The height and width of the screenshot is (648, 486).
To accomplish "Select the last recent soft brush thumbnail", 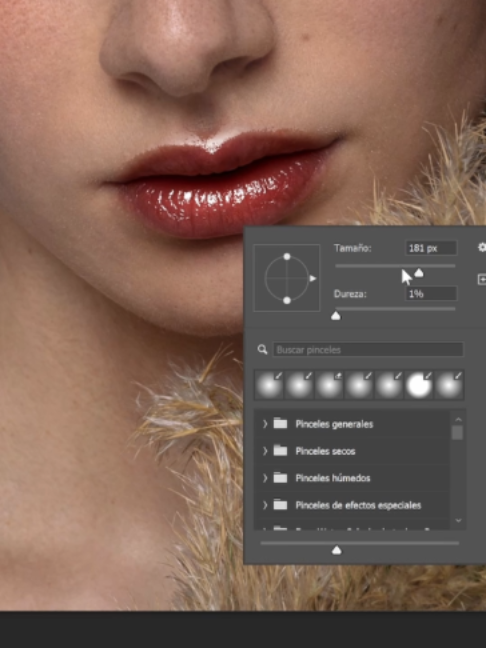I will coord(449,385).
